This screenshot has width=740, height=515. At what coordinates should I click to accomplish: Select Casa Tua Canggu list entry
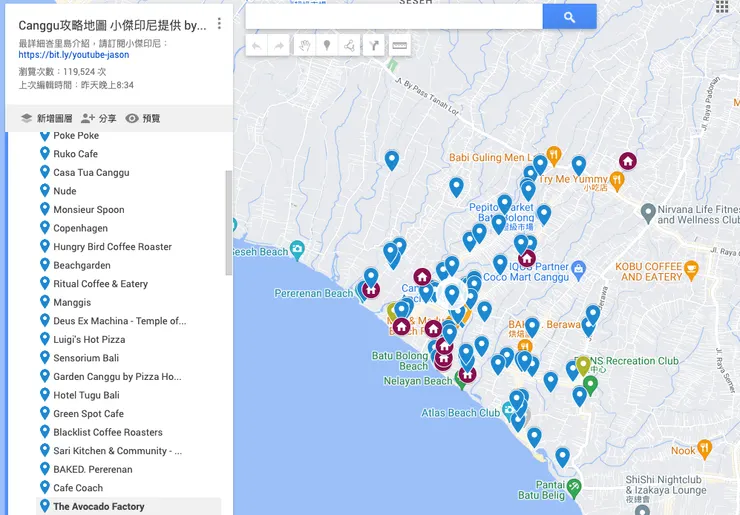(91, 172)
